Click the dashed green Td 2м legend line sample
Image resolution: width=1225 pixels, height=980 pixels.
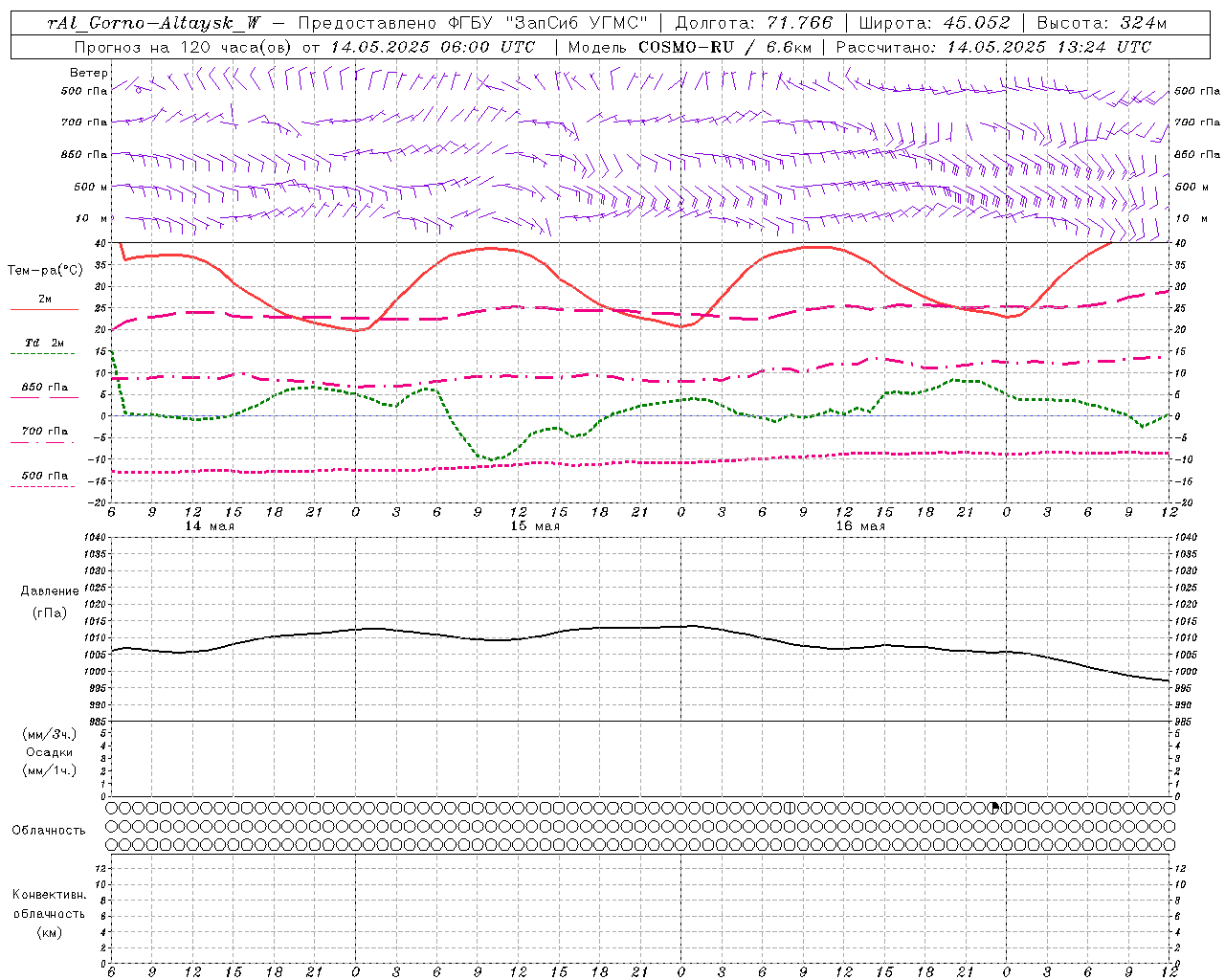tap(42, 353)
